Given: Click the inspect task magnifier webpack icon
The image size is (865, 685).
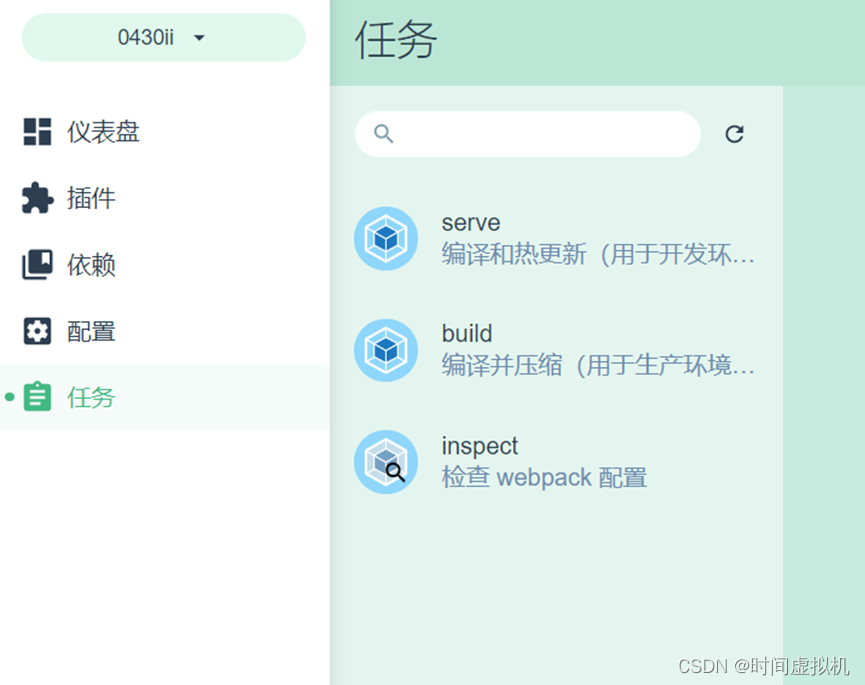Looking at the screenshot, I should pos(386,463).
